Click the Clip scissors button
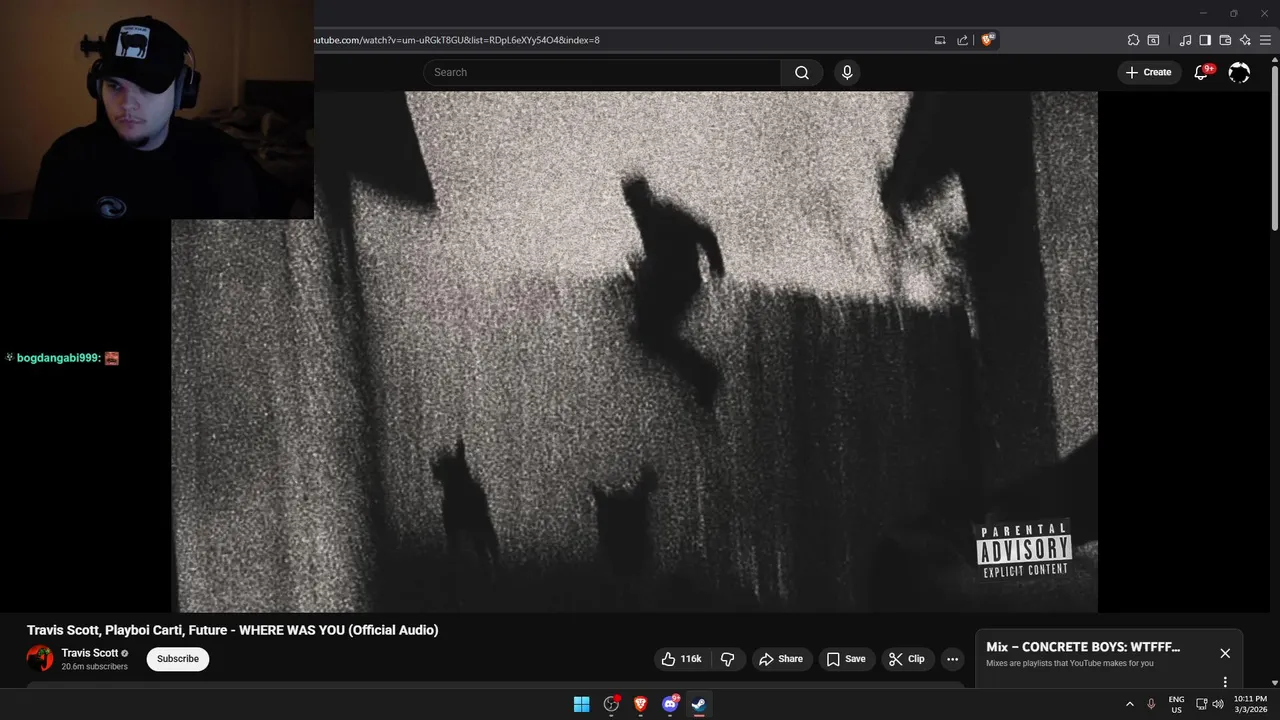Image resolution: width=1280 pixels, height=720 pixels. [908, 659]
